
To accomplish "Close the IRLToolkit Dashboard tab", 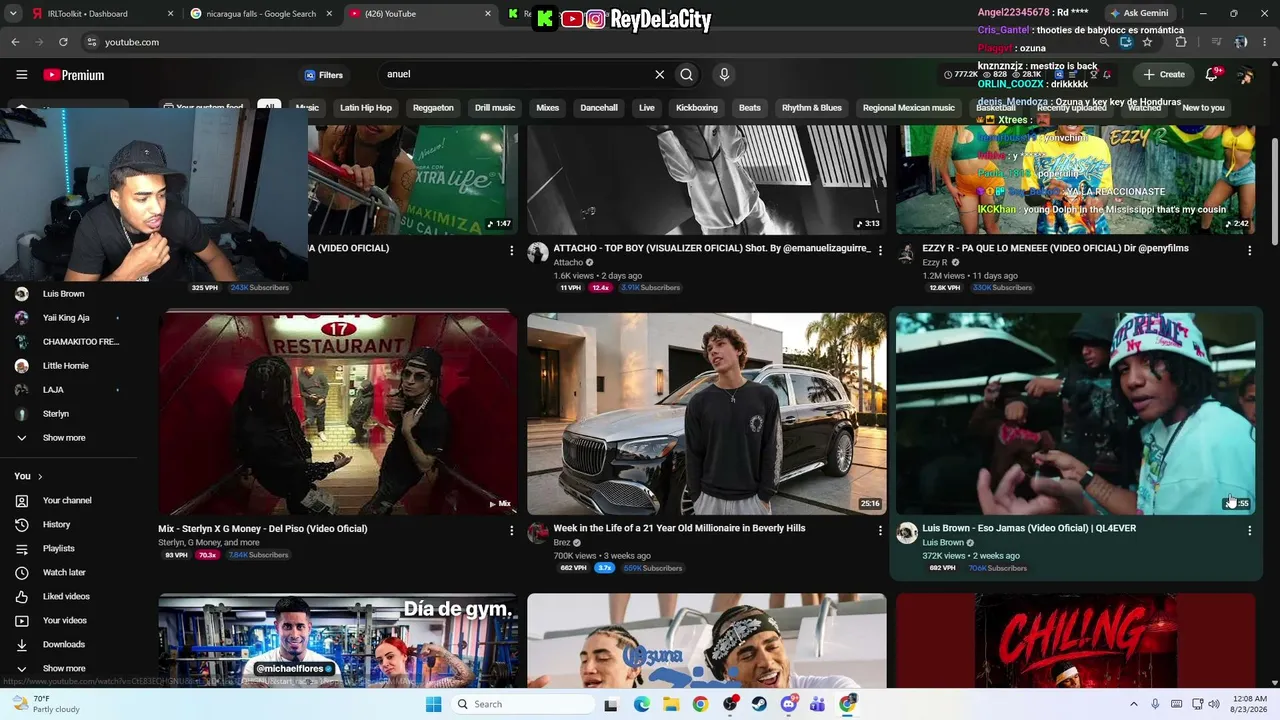I will (171, 14).
